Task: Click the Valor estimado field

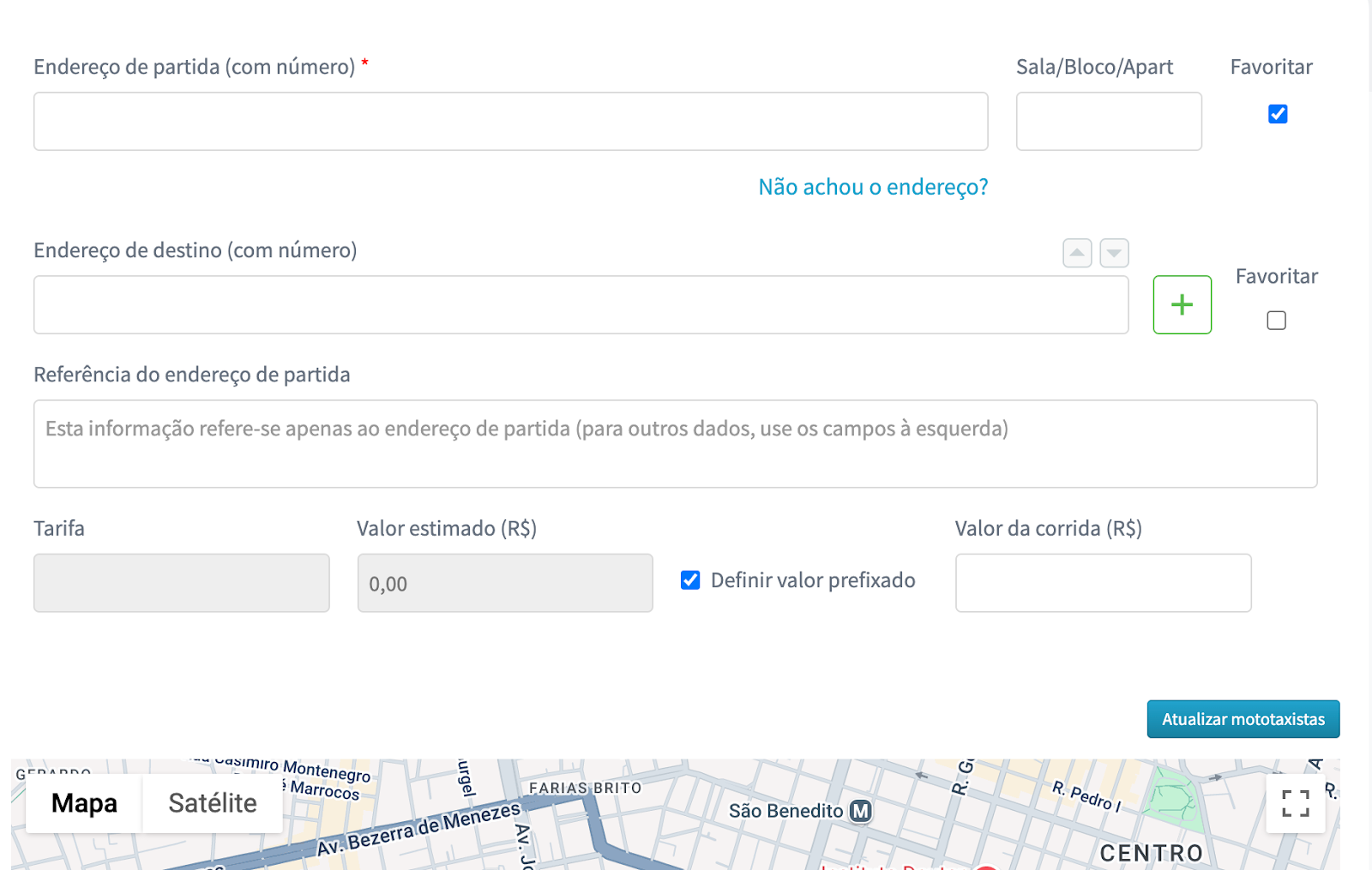Action: 504,583
